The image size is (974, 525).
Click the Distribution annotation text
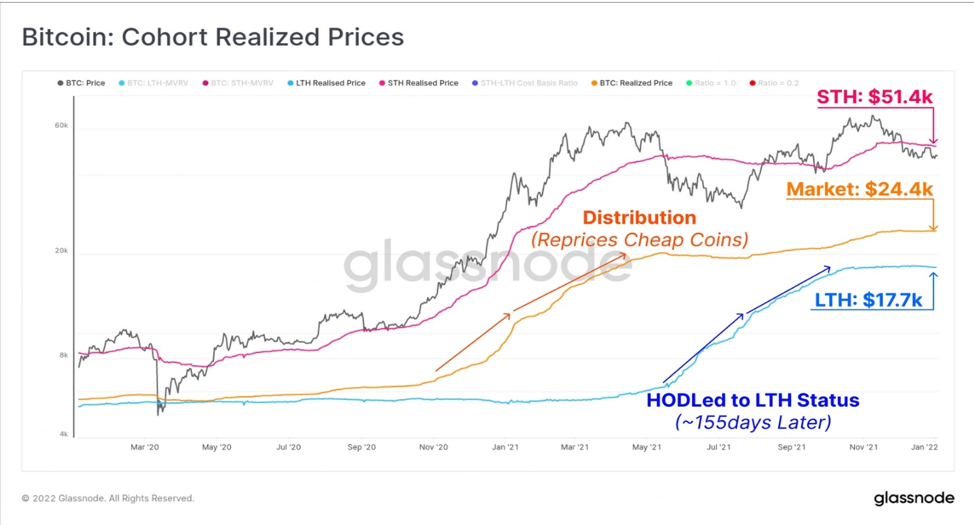point(639,217)
